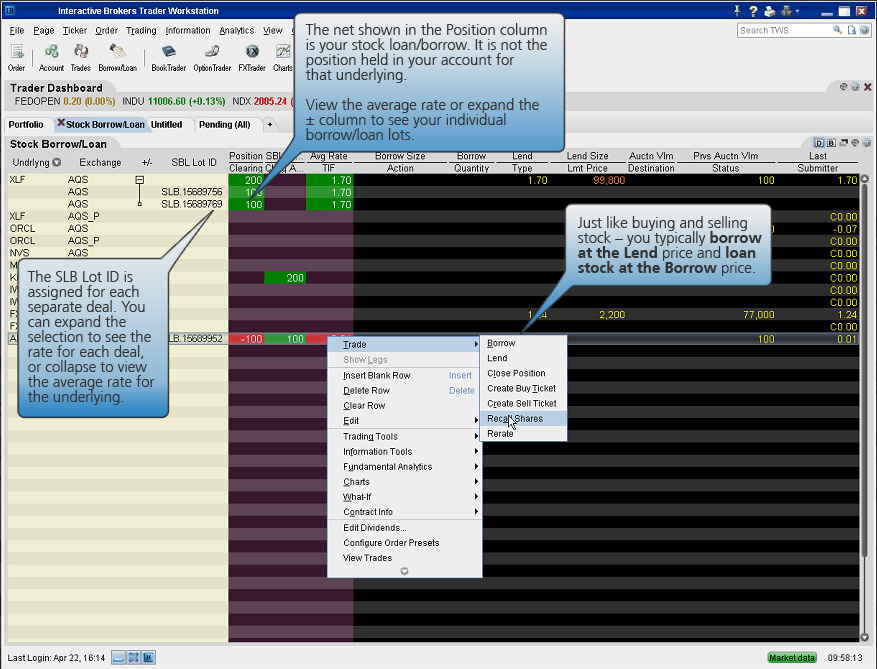Open the Order menu

click(x=106, y=30)
